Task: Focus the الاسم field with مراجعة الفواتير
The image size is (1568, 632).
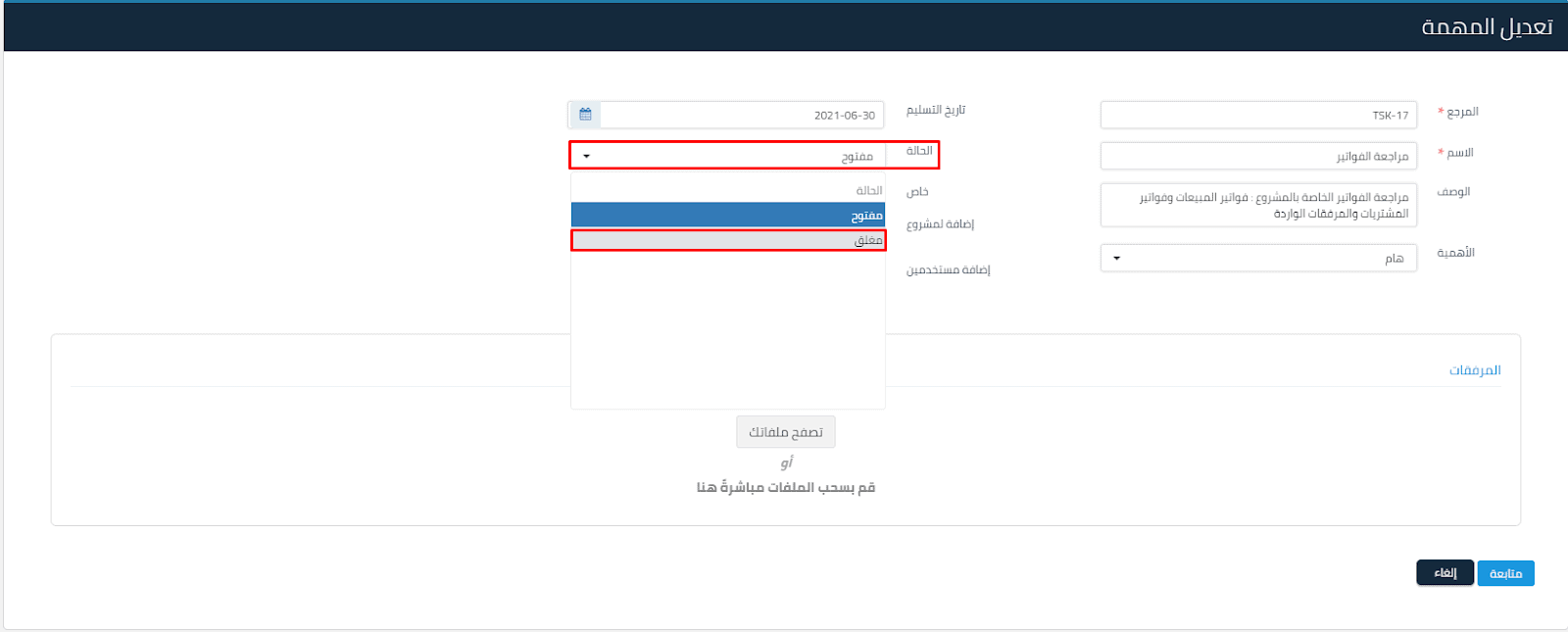Action: (1258, 156)
